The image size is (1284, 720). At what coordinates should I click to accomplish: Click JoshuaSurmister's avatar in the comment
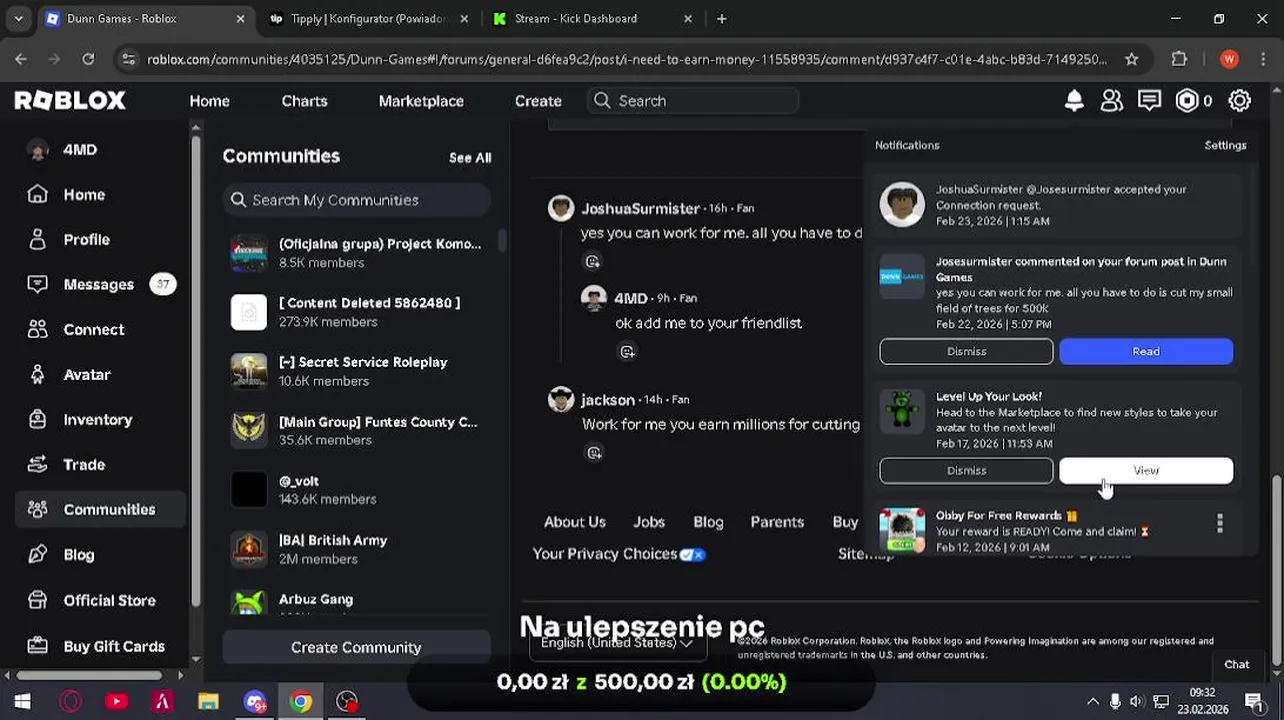tap(561, 207)
